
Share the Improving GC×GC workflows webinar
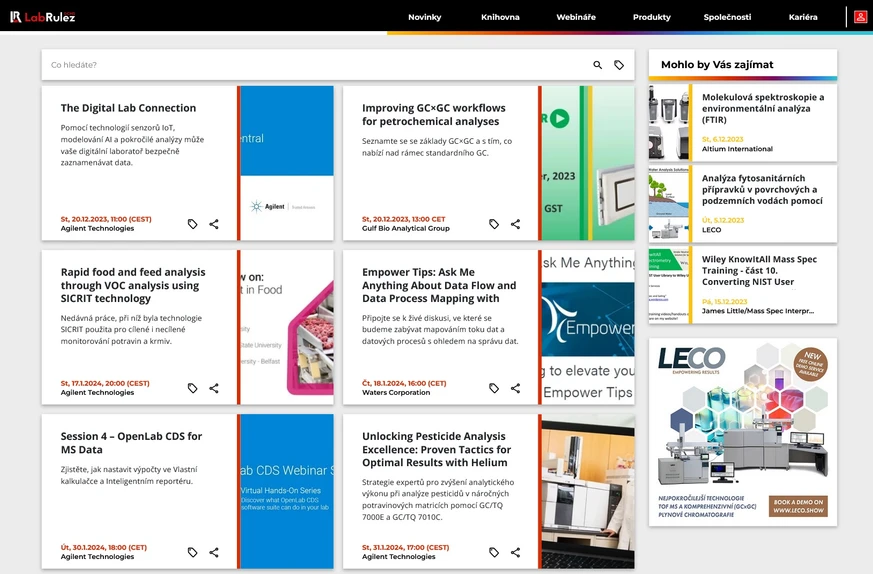pyautogui.click(x=516, y=224)
